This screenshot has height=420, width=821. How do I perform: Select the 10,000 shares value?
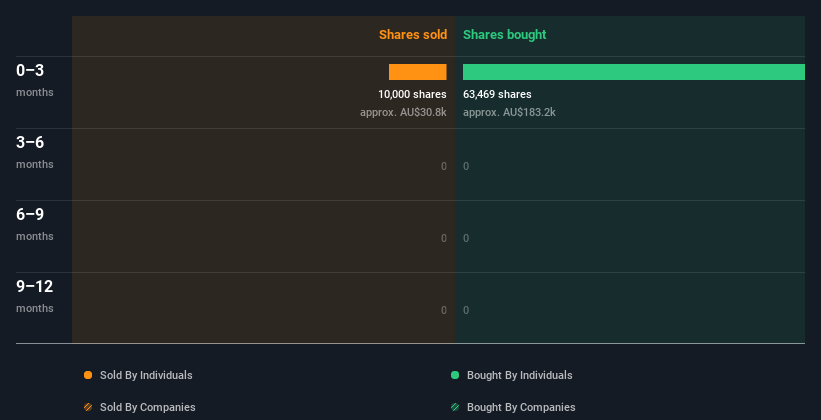(412, 94)
